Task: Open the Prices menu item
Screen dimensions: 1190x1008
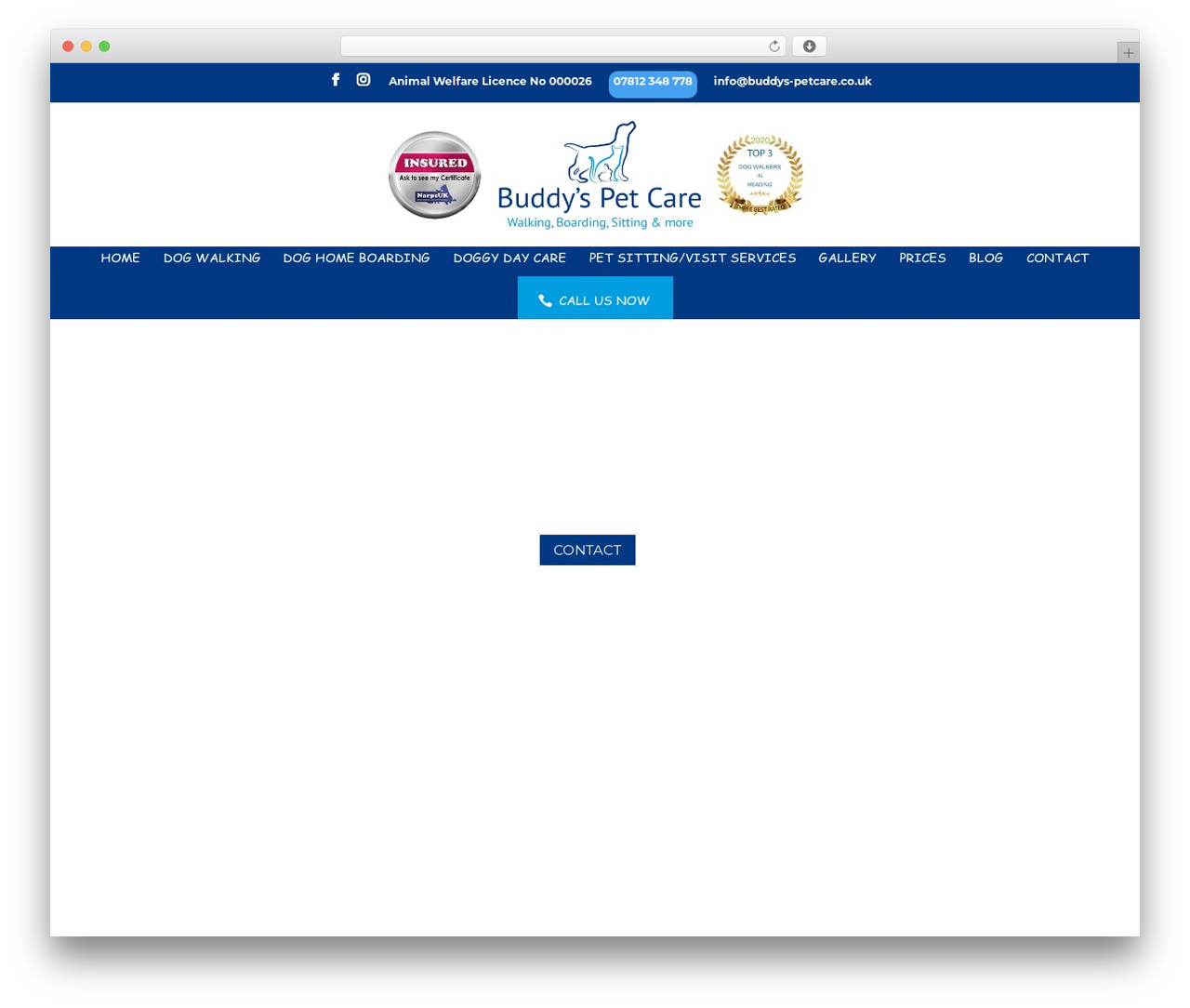Action: click(x=922, y=258)
